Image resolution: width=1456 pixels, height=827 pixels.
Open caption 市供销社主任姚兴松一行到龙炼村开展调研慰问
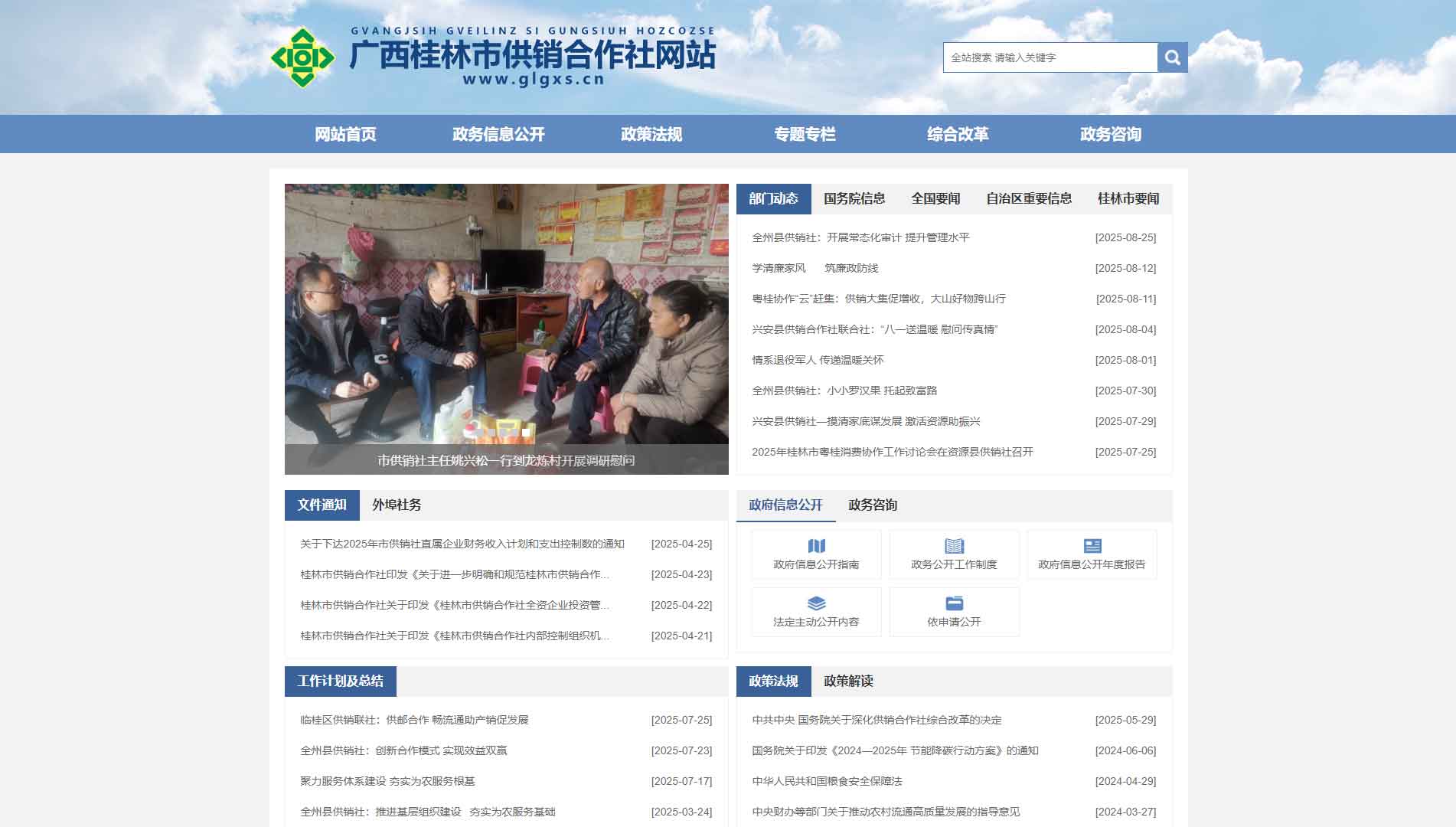pos(506,460)
